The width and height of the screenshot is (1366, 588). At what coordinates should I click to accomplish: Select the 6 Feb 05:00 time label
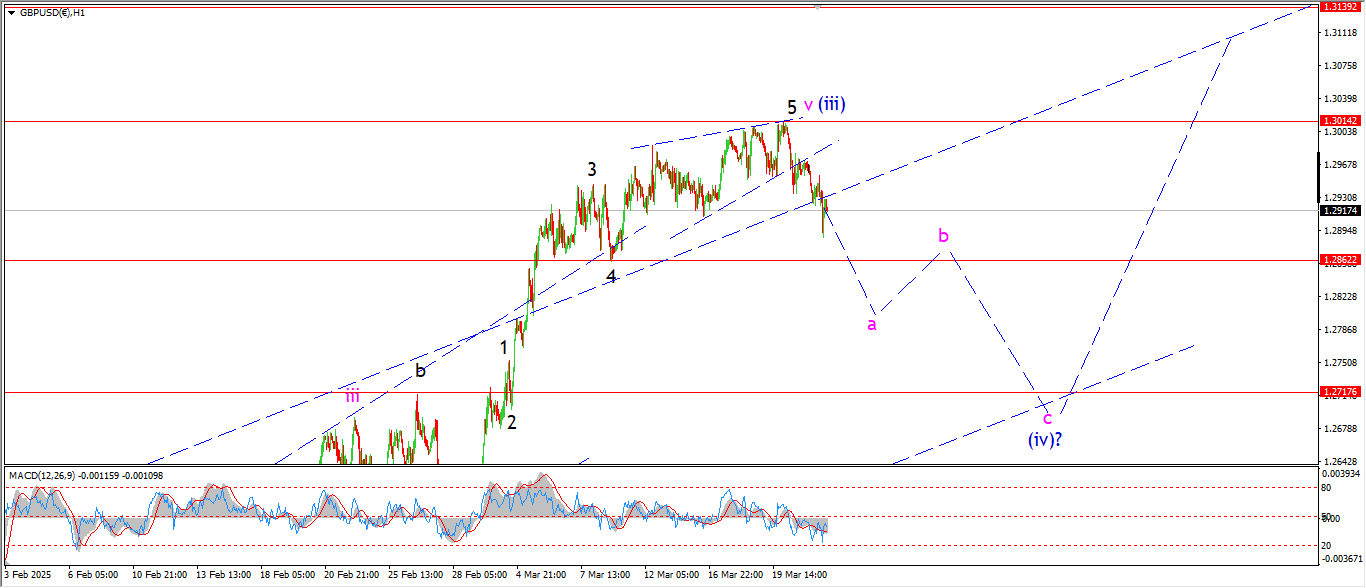[92, 576]
